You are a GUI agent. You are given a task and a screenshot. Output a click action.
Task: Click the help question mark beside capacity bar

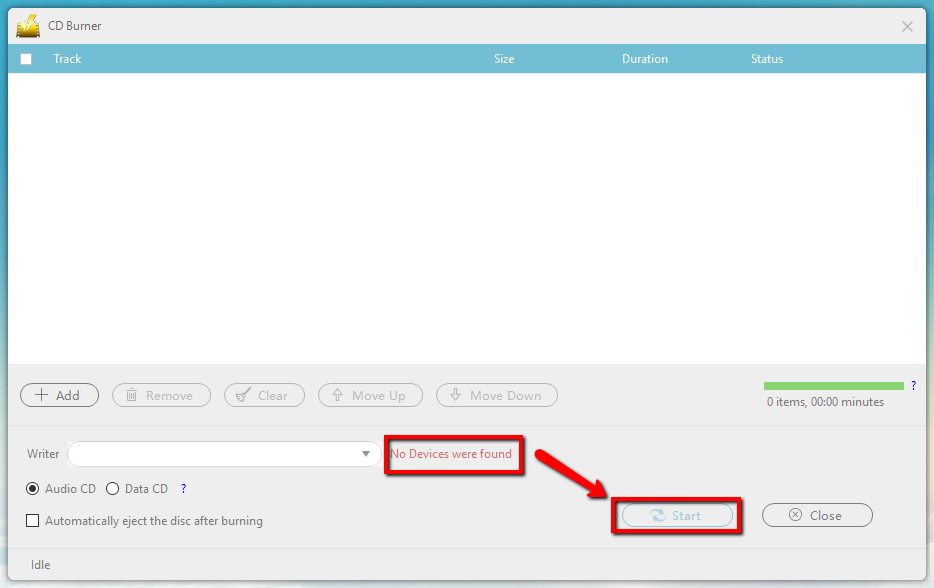(x=913, y=385)
